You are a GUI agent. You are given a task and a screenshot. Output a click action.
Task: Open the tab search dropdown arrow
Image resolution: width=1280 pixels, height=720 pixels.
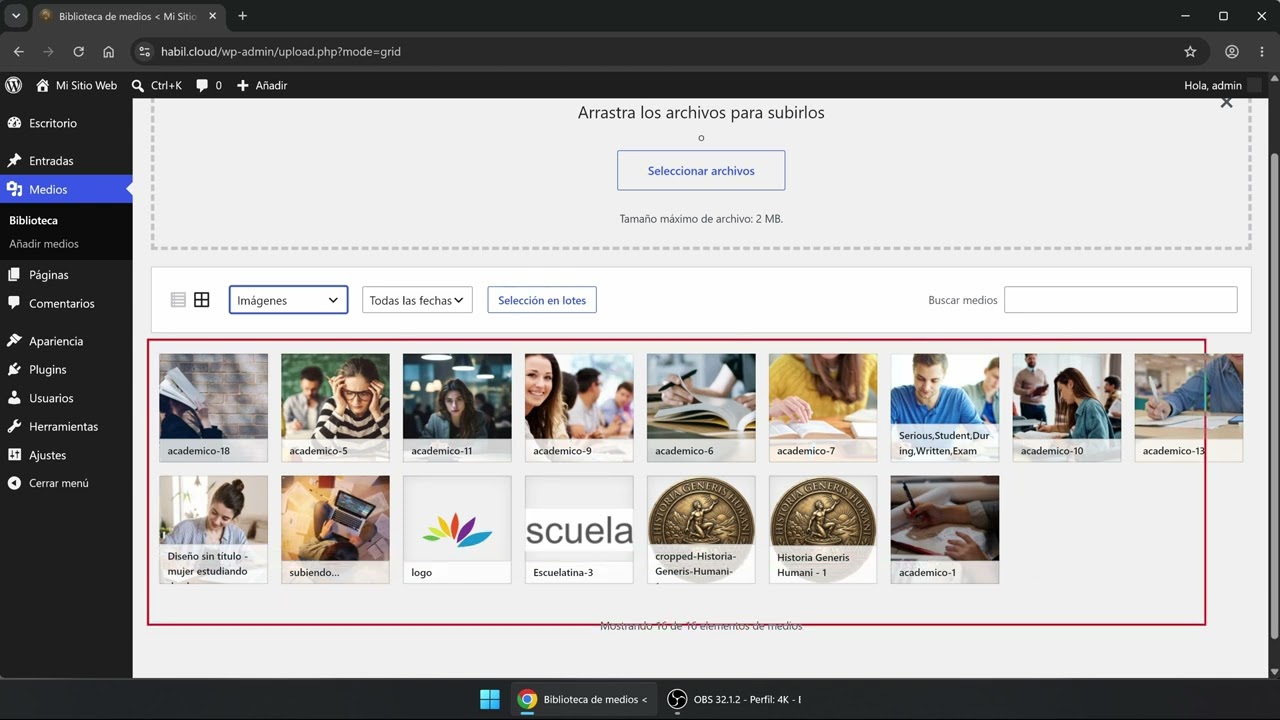pyautogui.click(x=15, y=16)
